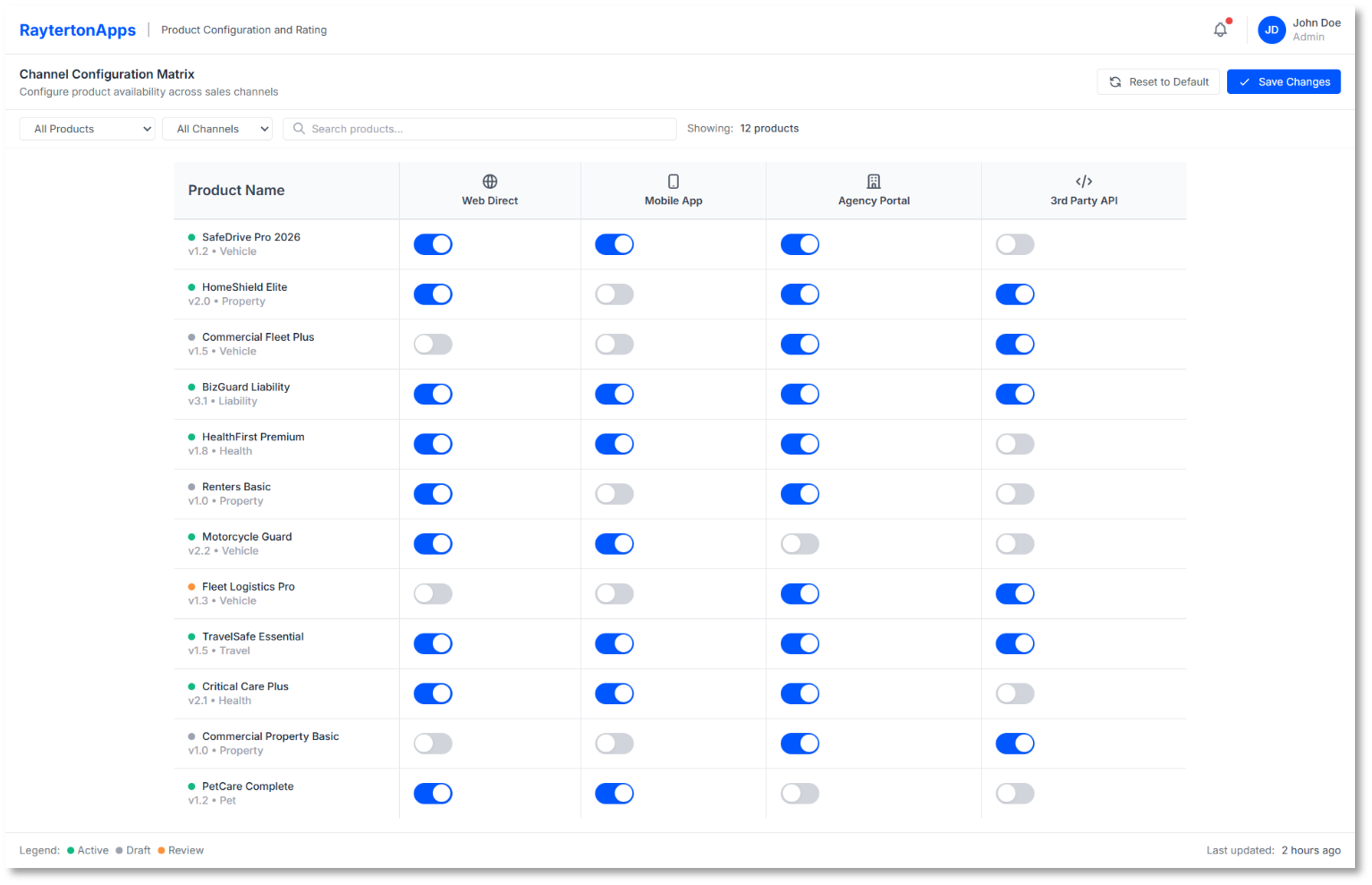1372x885 pixels.
Task: Open the All Products dropdown
Action: pyautogui.click(x=87, y=129)
